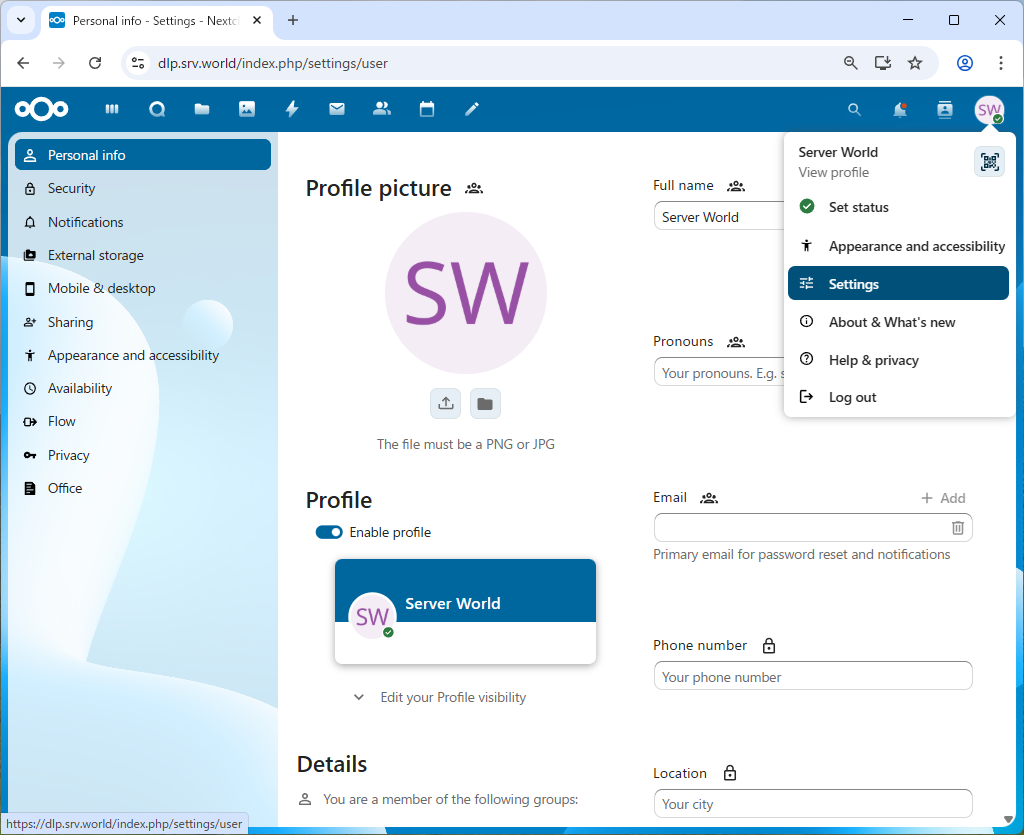Open the Notes pencil icon

pos(472,109)
